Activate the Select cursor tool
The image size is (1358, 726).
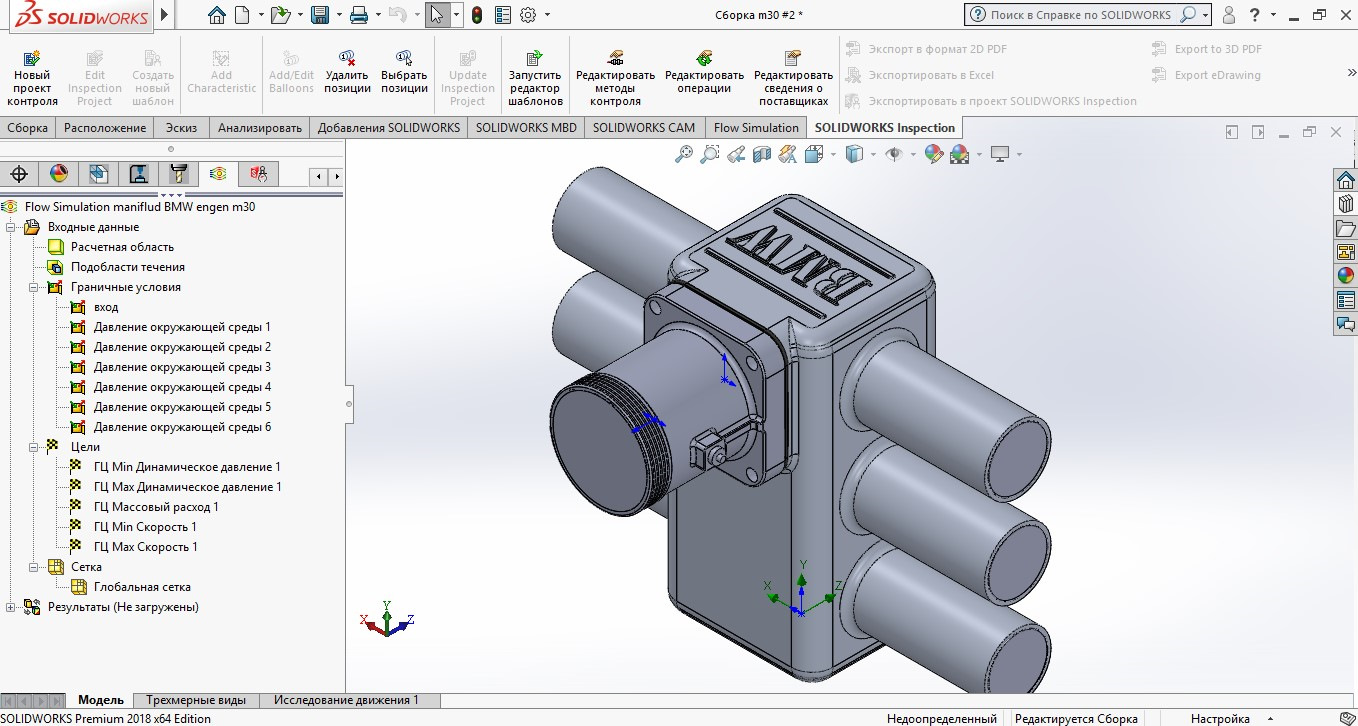pyautogui.click(x=436, y=15)
